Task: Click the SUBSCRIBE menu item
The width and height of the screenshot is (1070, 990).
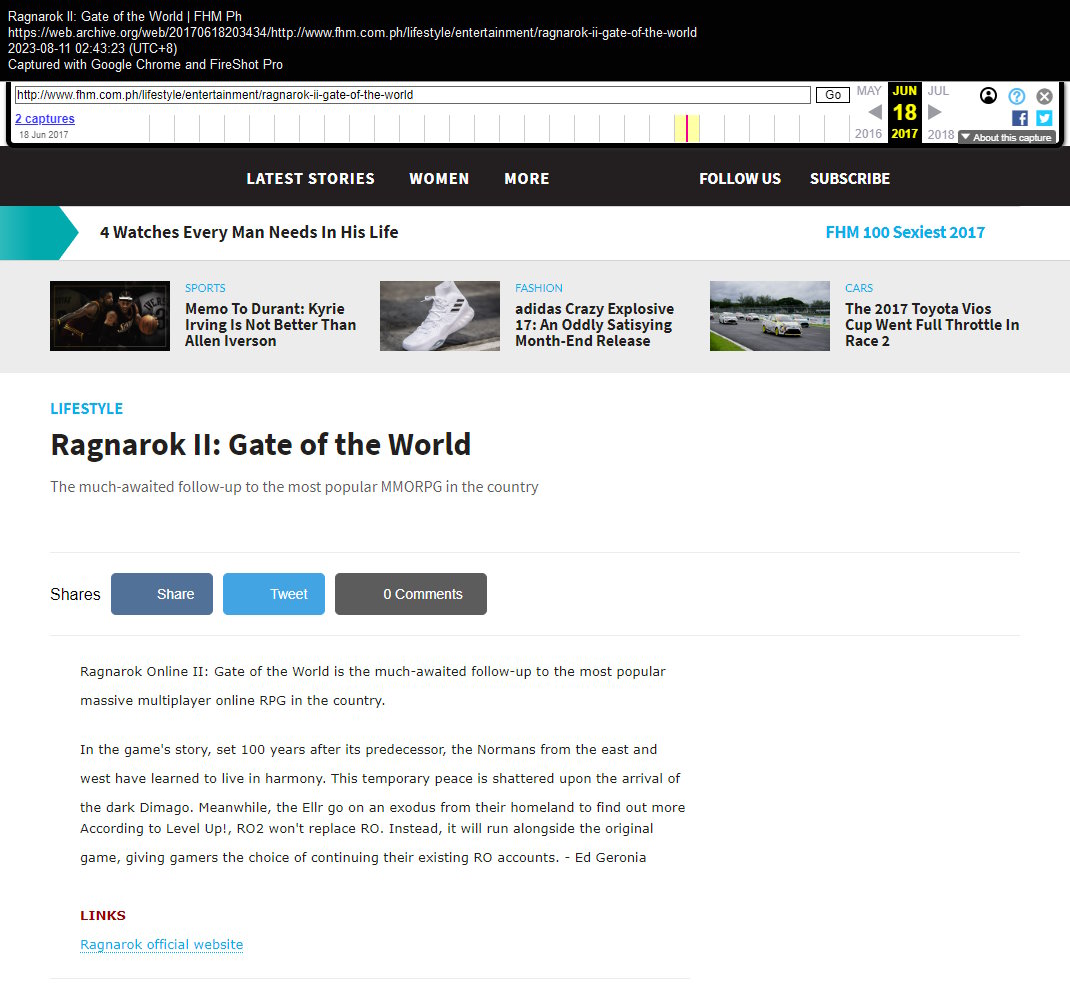Action: point(850,179)
